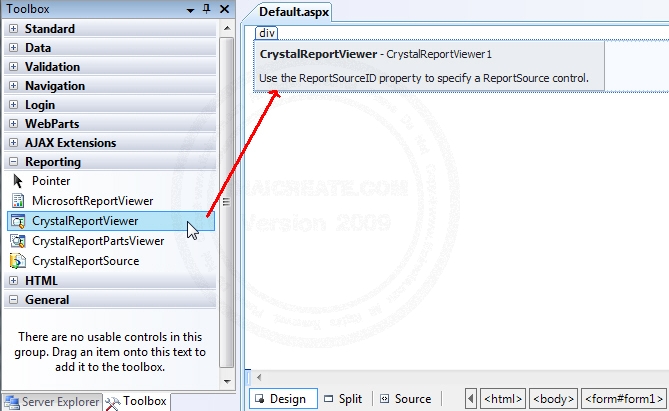Expand the Standard toolbox group
The height and width of the screenshot is (411, 669).
pyautogui.click(x=14, y=29)
